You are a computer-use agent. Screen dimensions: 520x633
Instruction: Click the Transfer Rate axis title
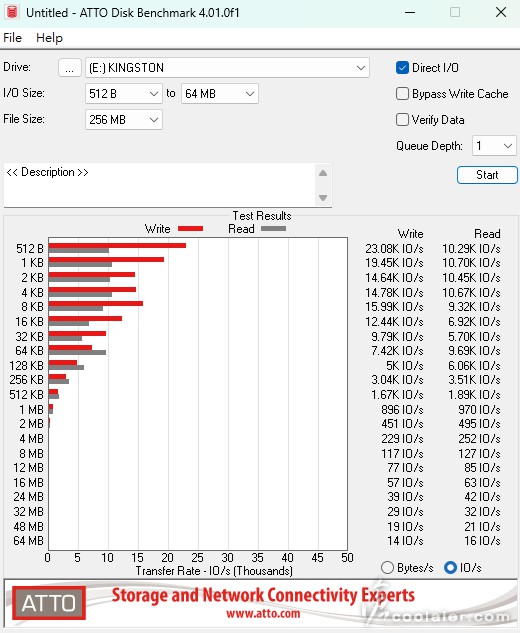[214, 571]
